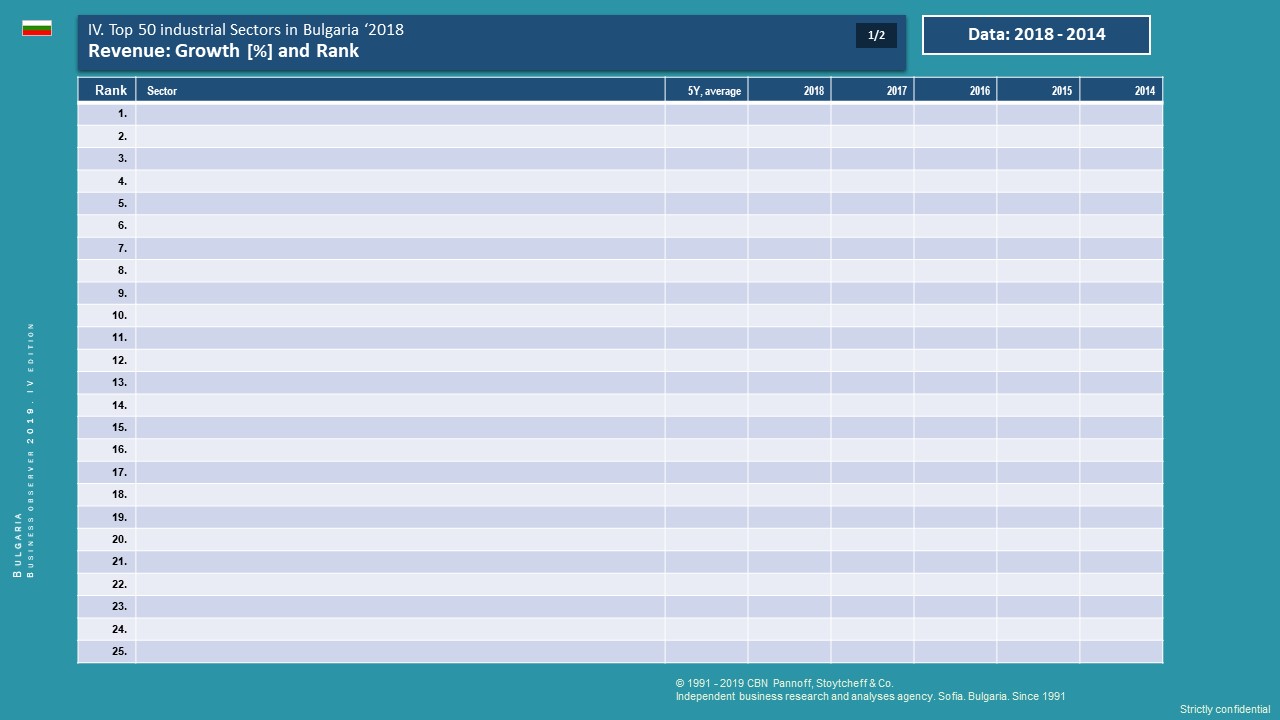Click rank number 6.
The height and width of the screenshot is (720, 1280).
pos(122,226)
